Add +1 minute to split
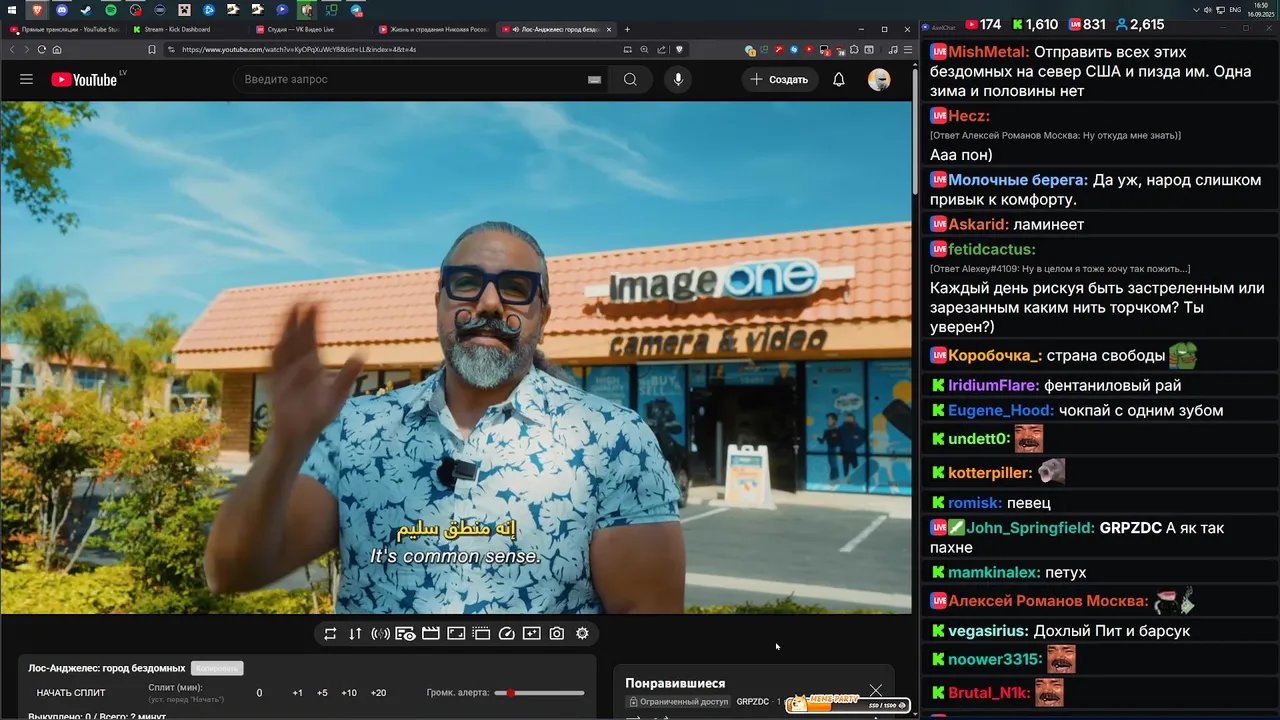Screen dimensions: 1280x720 tap(298, 693)
